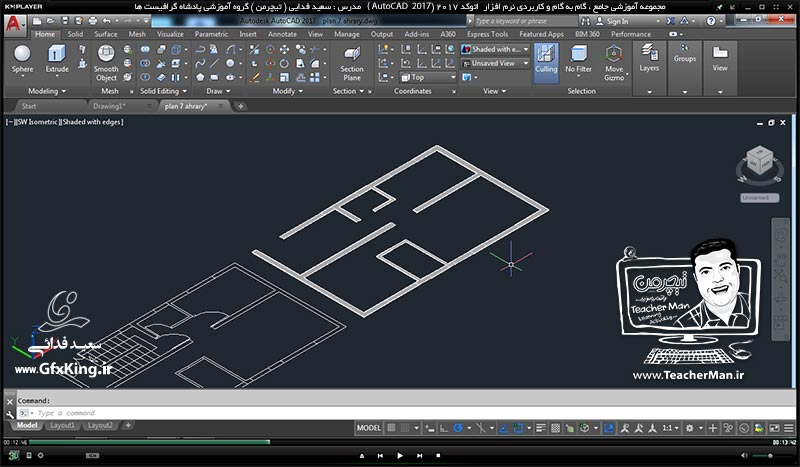This screenshot has width=800, height=467.
Task: Open the View panel button on ribbon
Action: coord(720,58)
